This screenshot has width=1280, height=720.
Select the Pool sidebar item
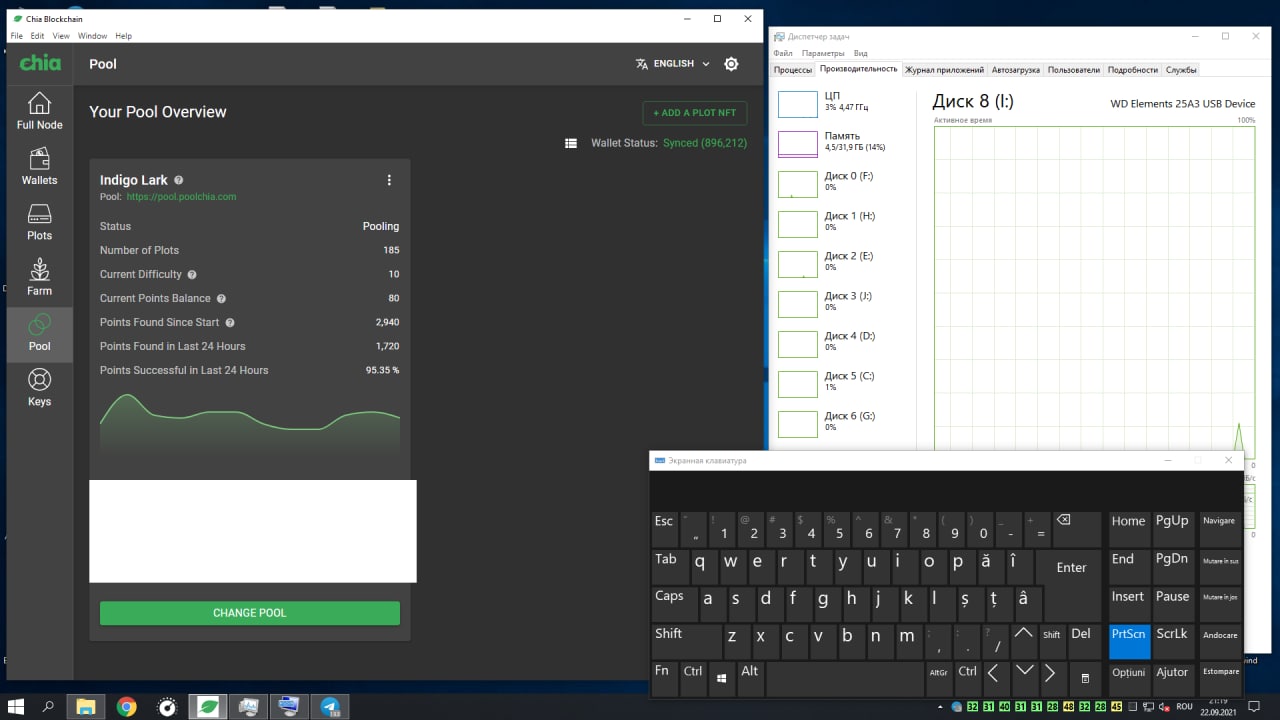39,333
